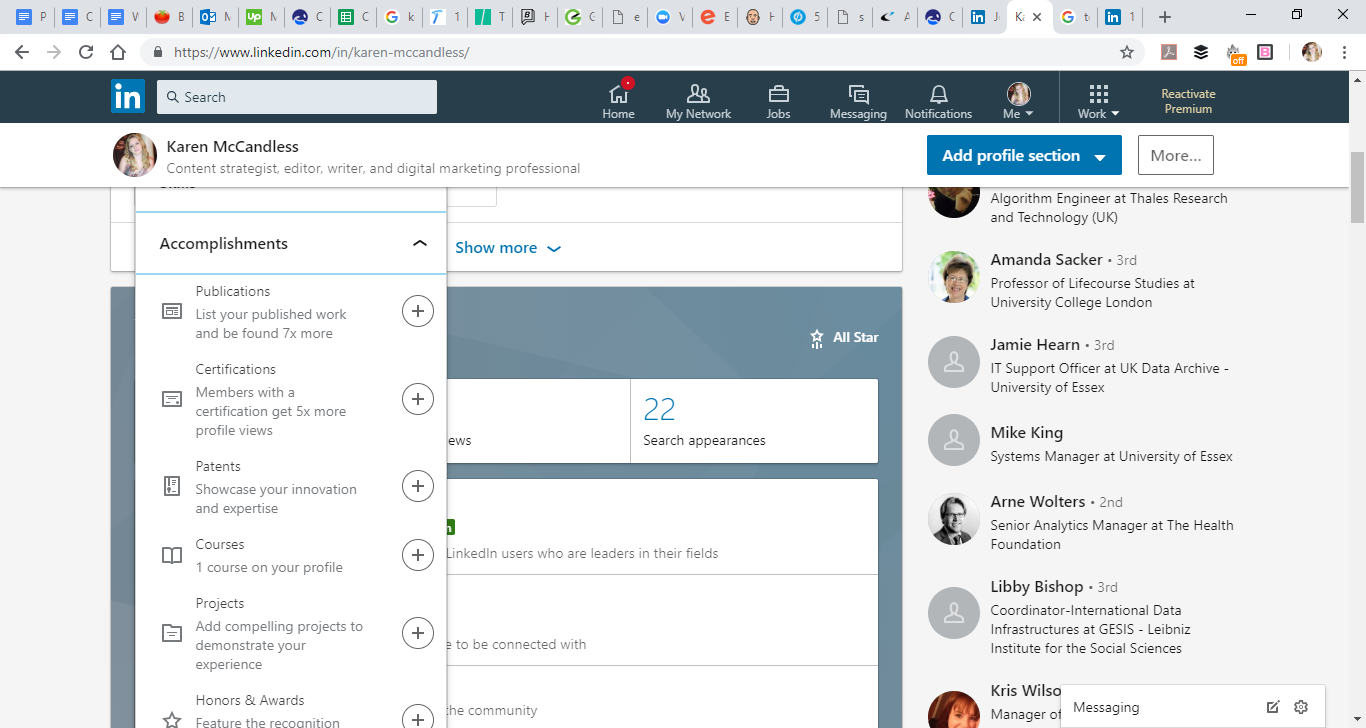Go back to the previous page
This screenshot has height=728, width=1366.
click(x=22, y=52)
